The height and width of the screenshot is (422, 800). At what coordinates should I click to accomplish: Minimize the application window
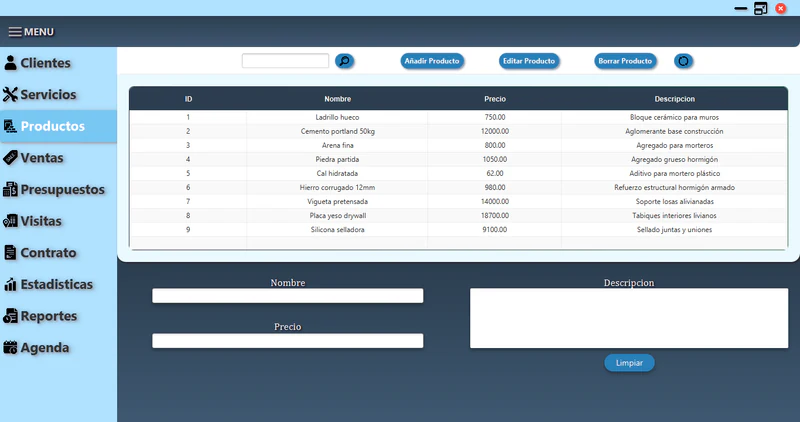coord(740,8)
